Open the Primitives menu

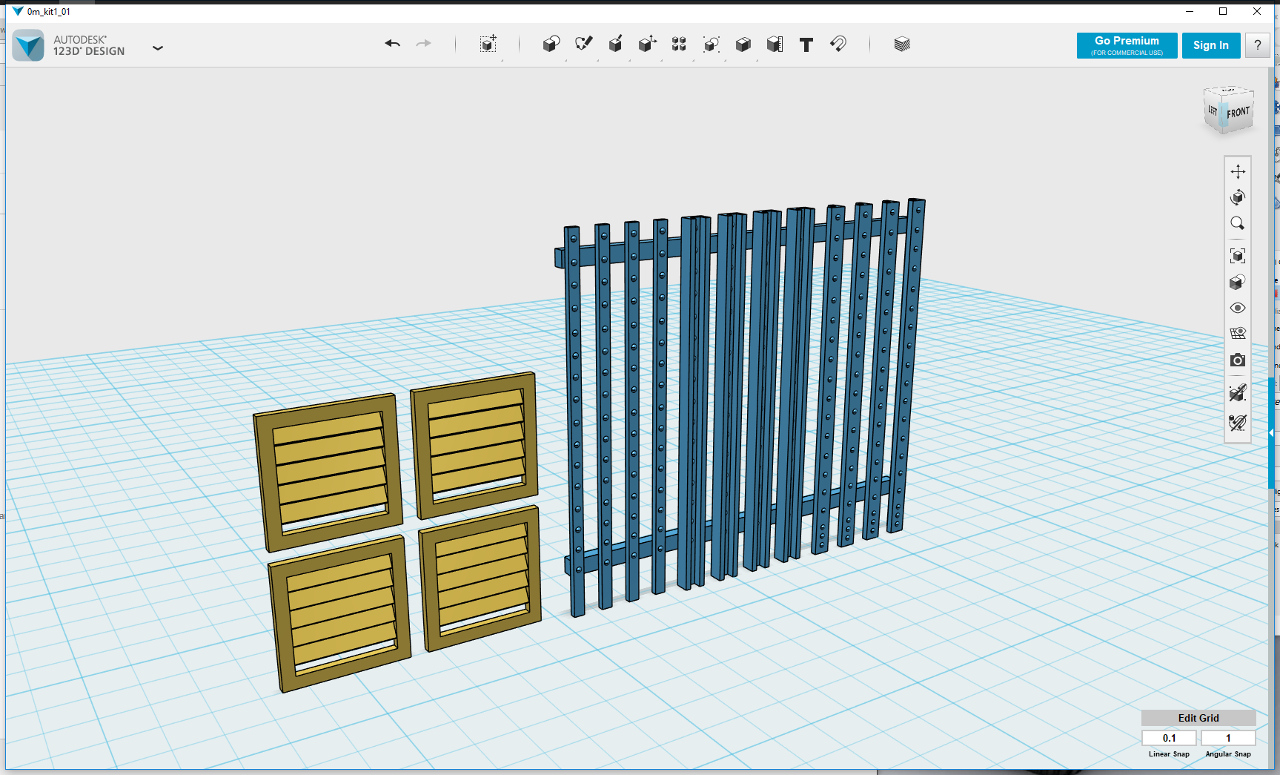pyautogui.click(x=551, y=44)
